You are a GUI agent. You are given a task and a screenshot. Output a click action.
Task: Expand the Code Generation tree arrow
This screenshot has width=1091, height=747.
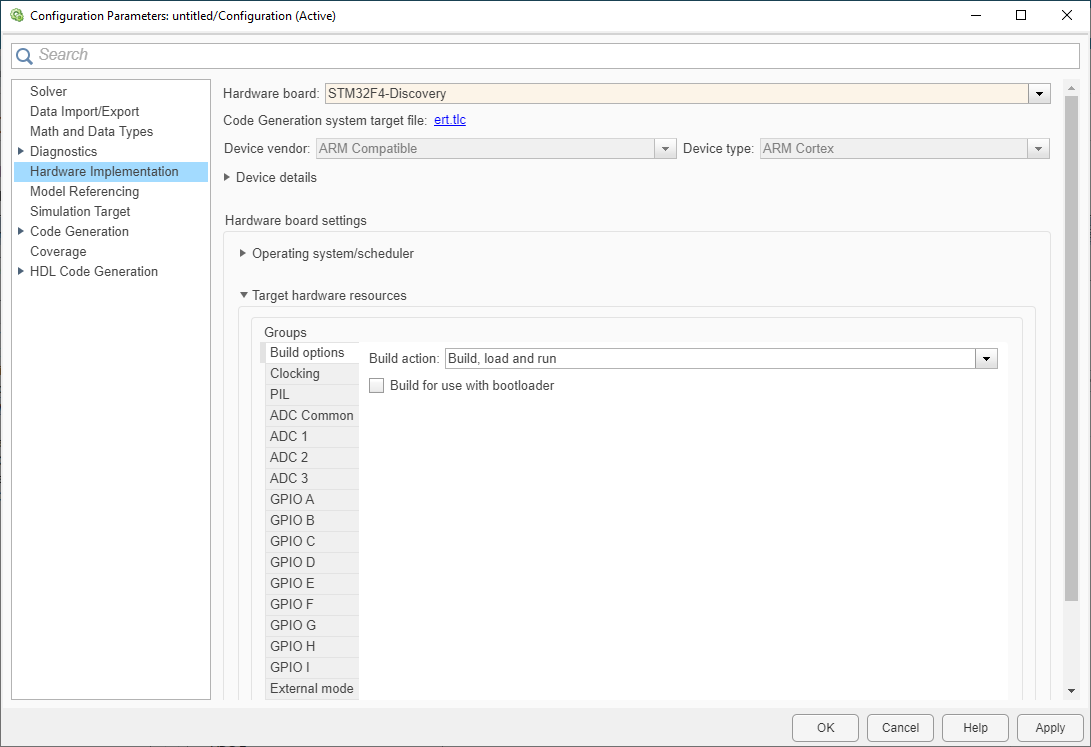click(x=21, y=232)
